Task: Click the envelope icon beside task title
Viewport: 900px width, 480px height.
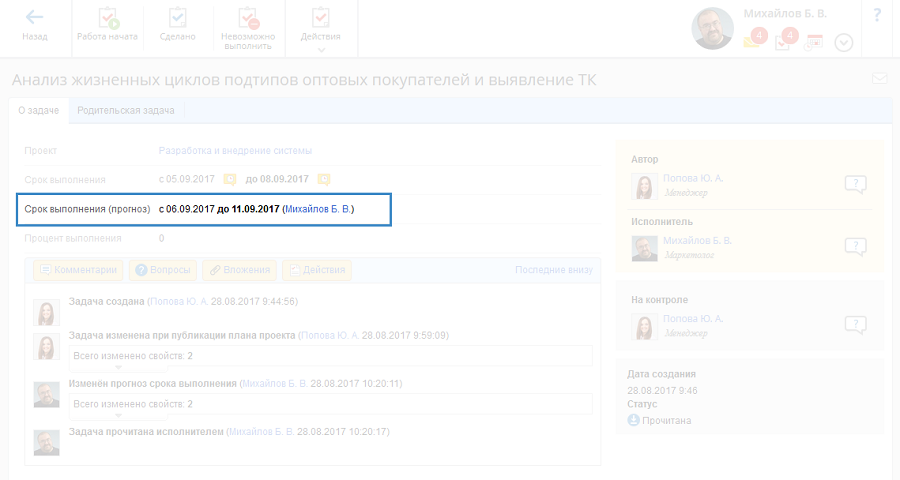Action: (x=879, y=79)
